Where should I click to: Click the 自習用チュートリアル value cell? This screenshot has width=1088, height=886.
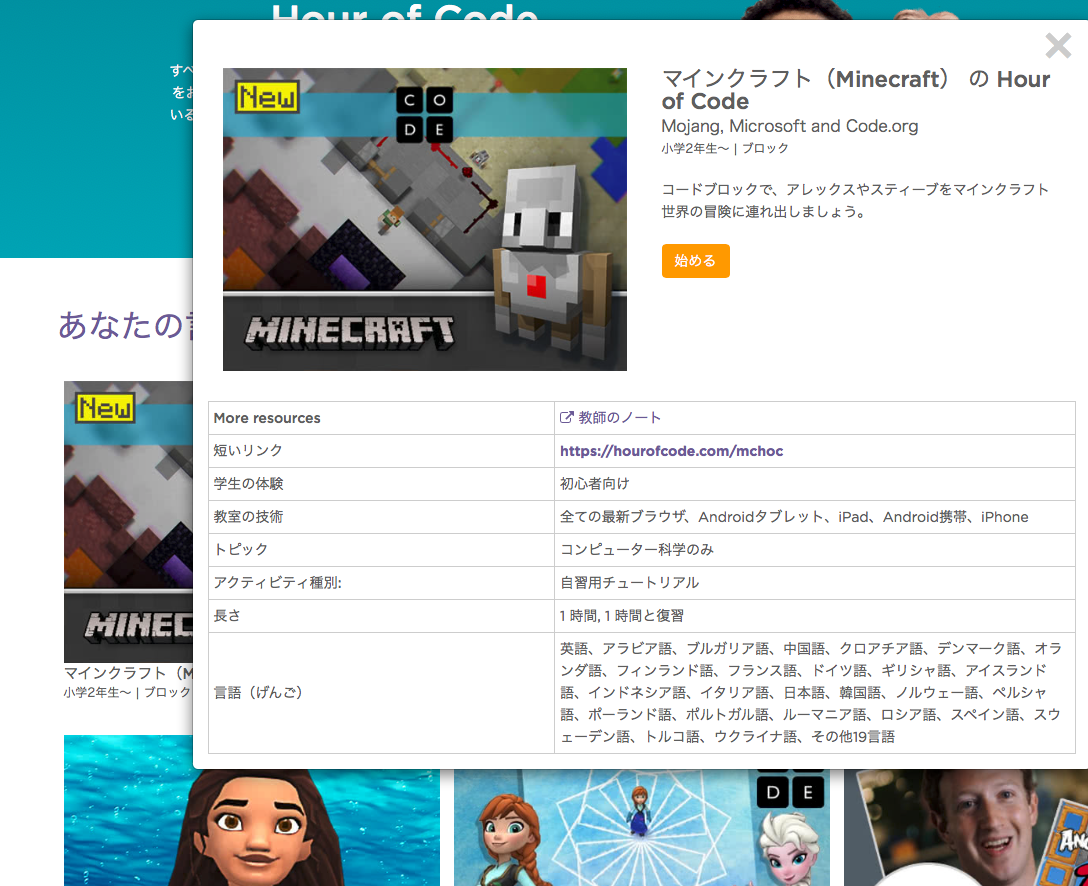[815, 583]
